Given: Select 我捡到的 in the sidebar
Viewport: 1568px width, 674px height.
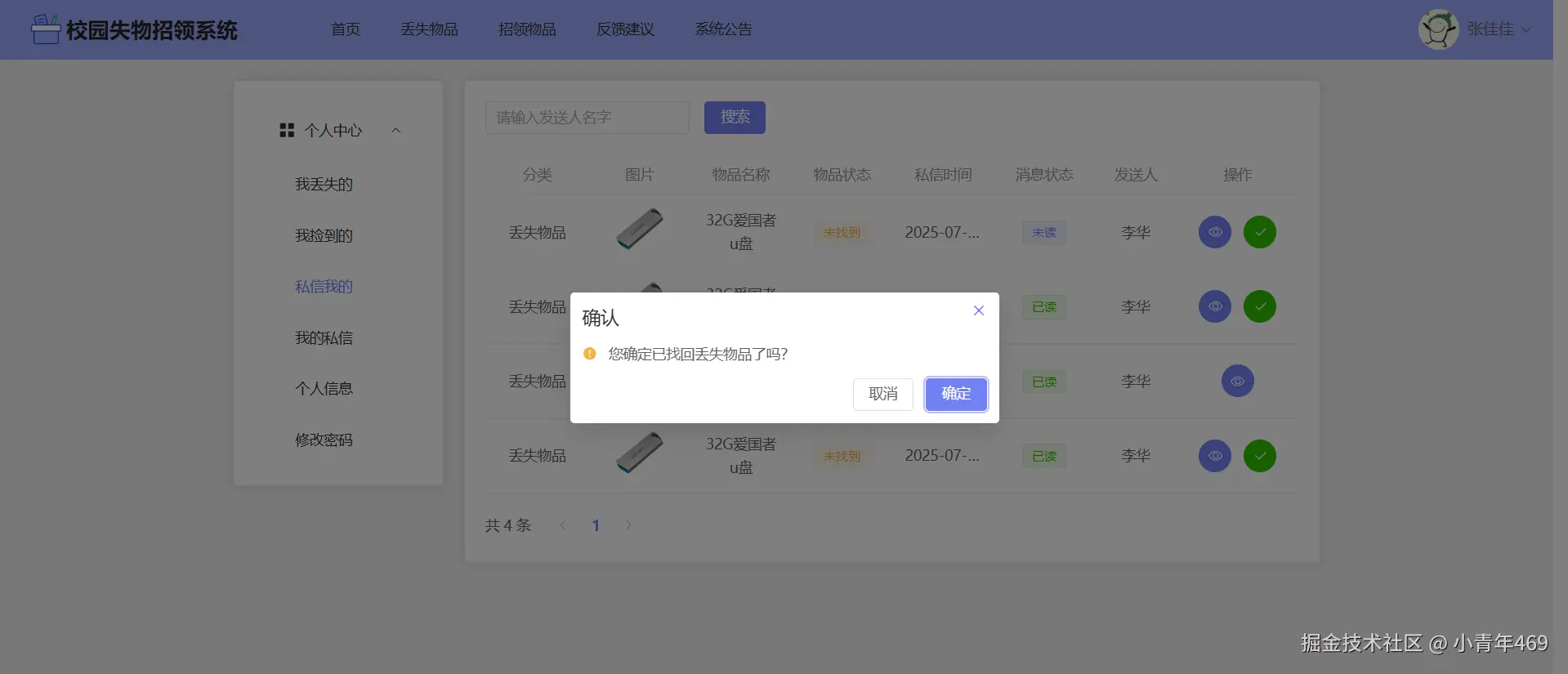Looking at the screenshot, I should (324, 235).
